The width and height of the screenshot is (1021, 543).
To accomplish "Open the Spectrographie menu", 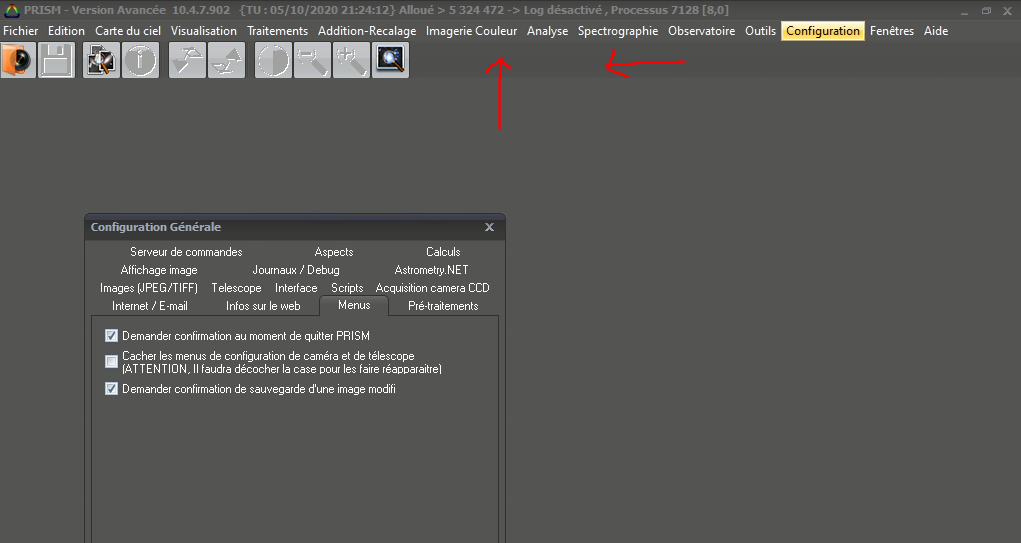I will [617, 31].
